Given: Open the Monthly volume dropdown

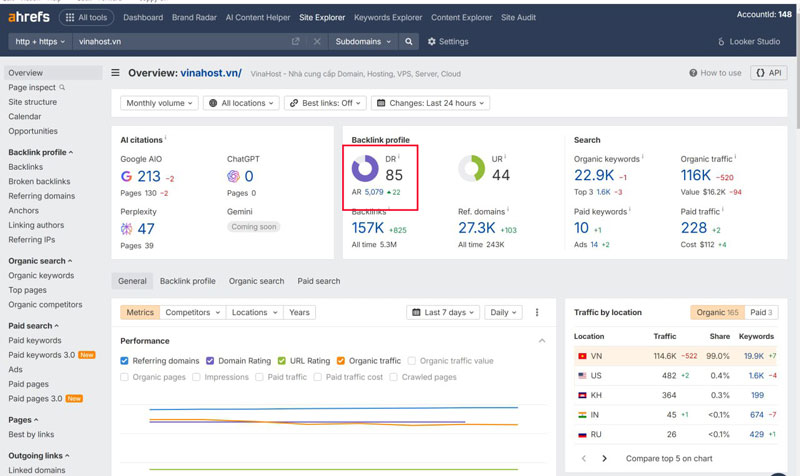Looking at the screenshot, I should coord(159,103).
